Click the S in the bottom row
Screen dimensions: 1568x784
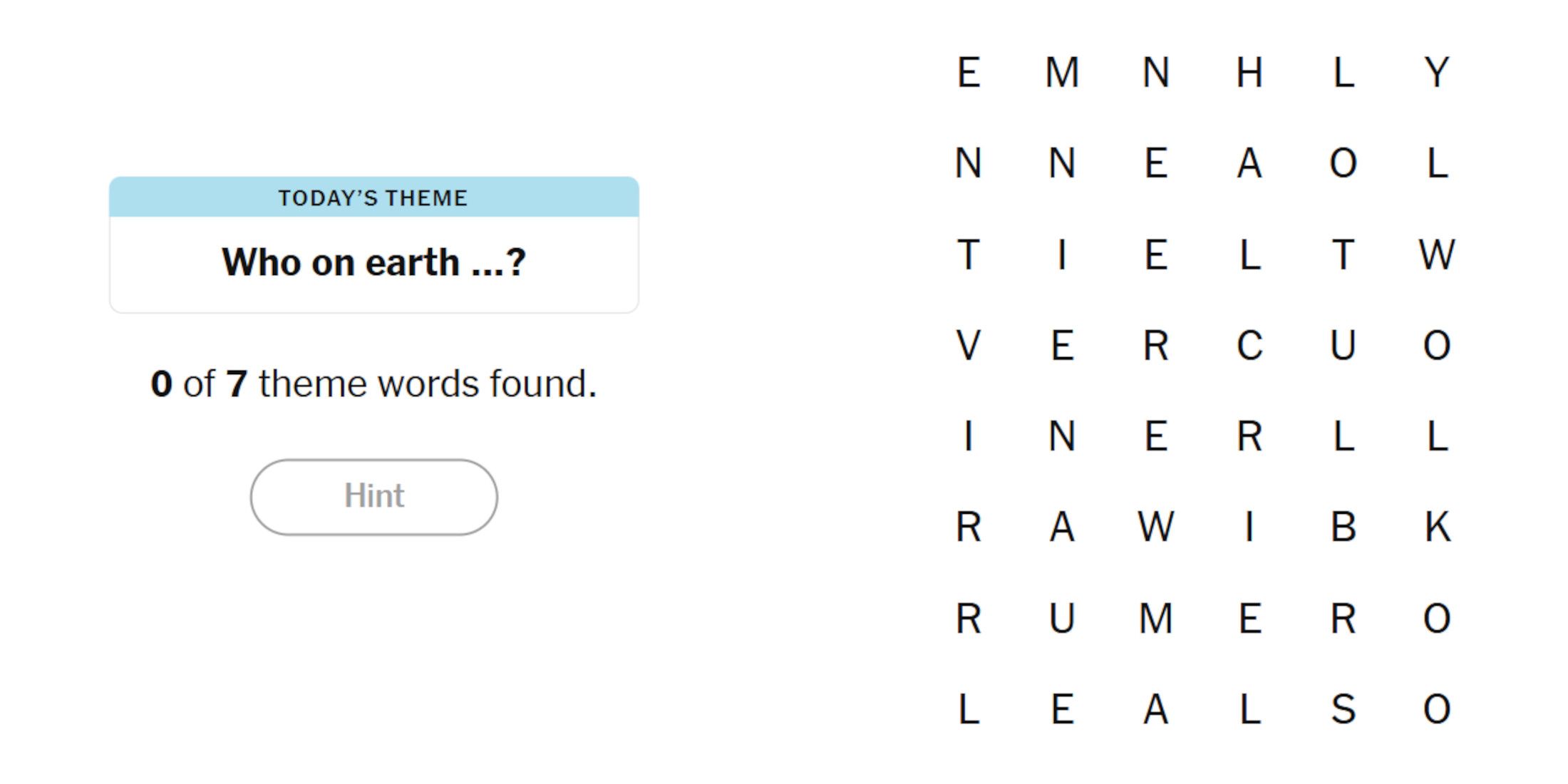pyautogui.click(x=1343, y=709)
